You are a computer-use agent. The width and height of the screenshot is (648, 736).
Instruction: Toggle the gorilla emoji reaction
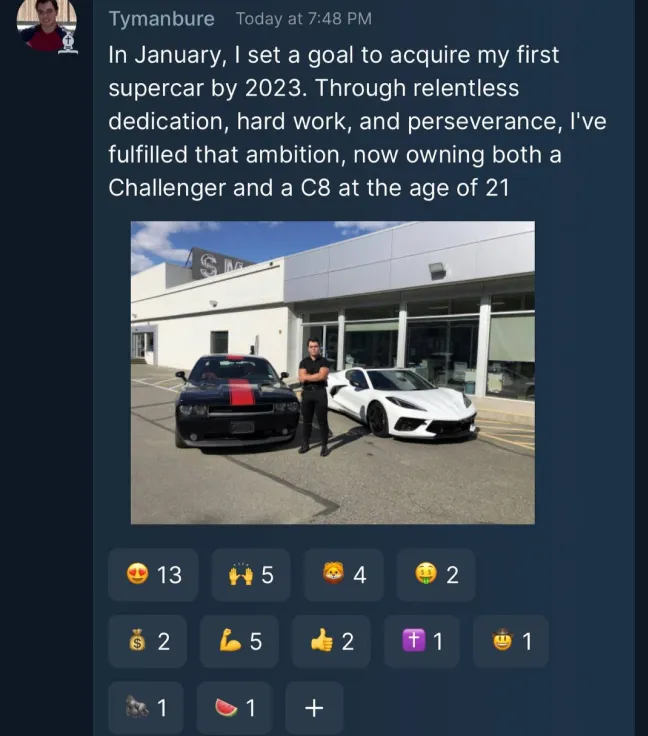point(148,708)
